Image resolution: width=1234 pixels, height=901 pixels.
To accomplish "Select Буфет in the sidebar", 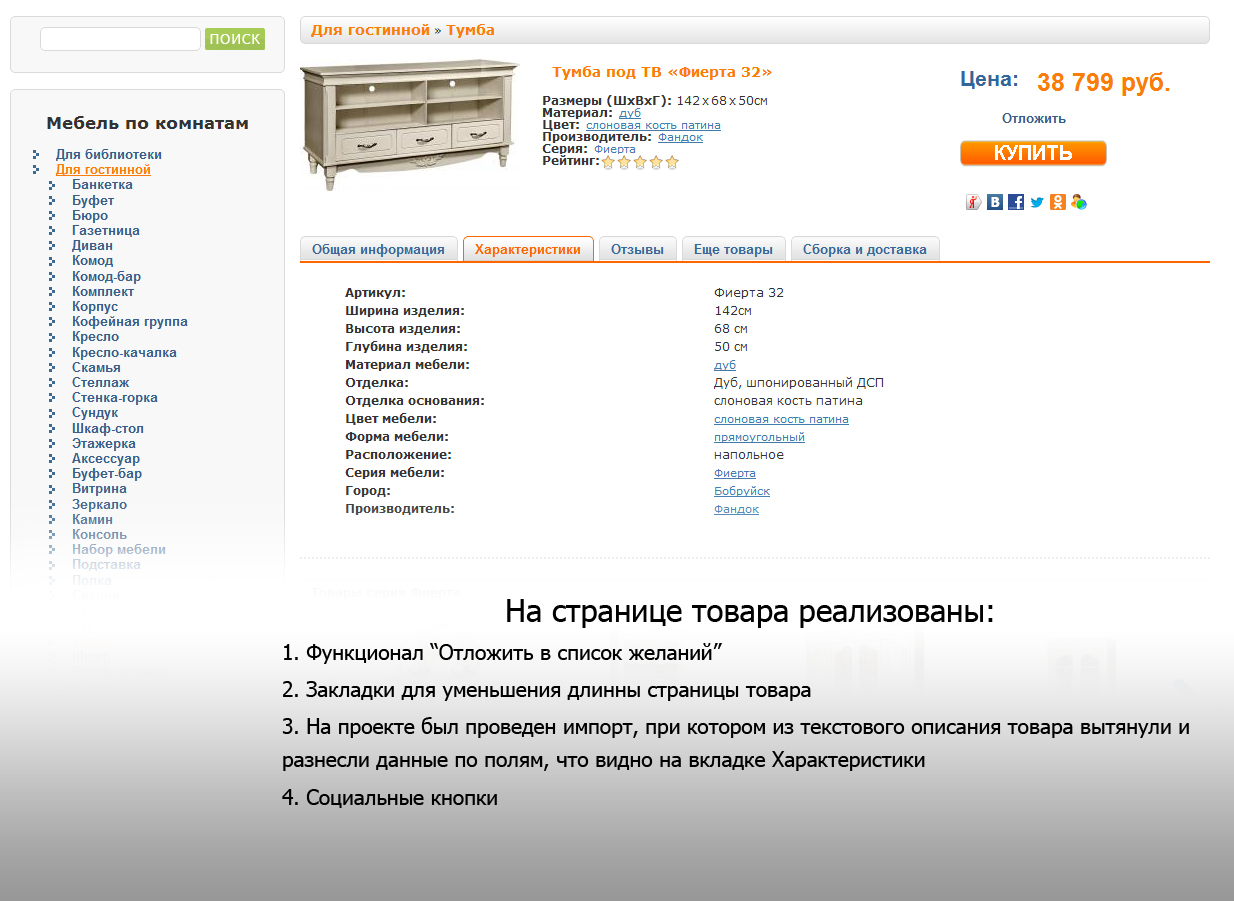I will [93, 200].
